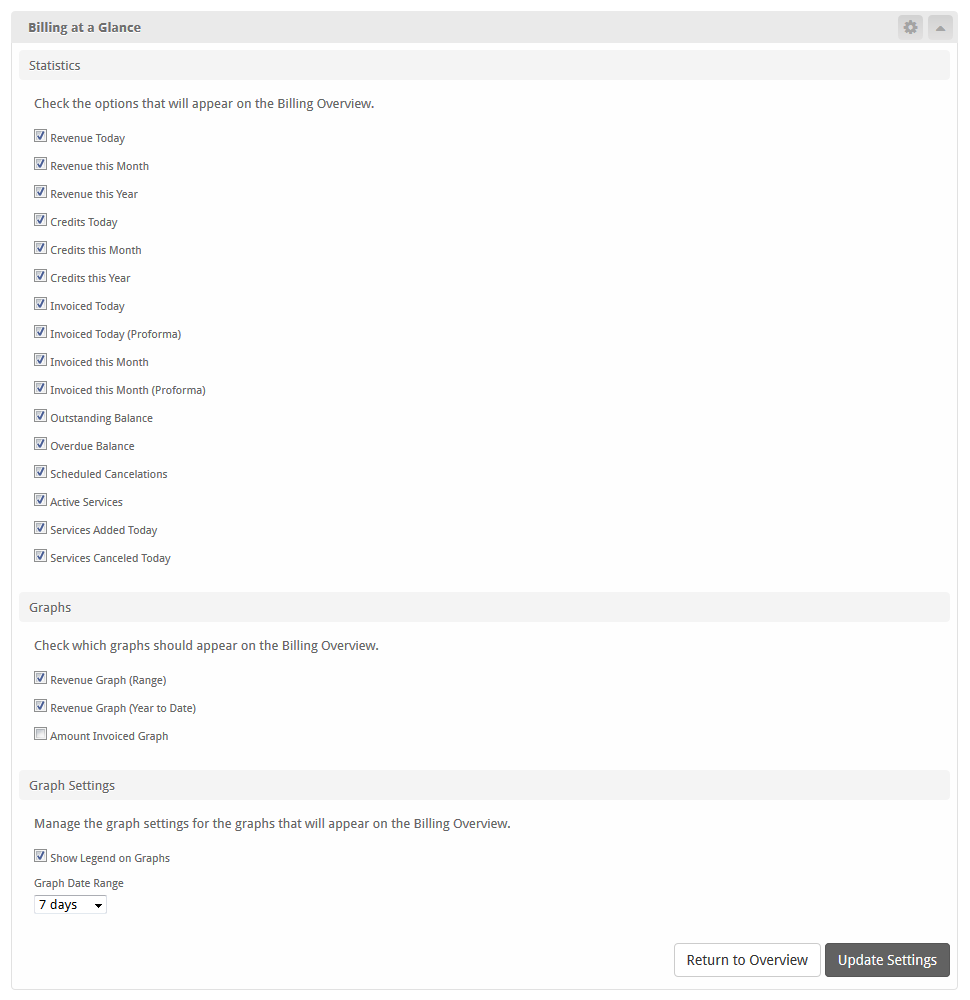Image resolution: width=970 pixels, height=1000 pixels.
Task: Uncheck Invoiced Today (Proforma) option
Action: pyautogui.click(x=41, y=332)
